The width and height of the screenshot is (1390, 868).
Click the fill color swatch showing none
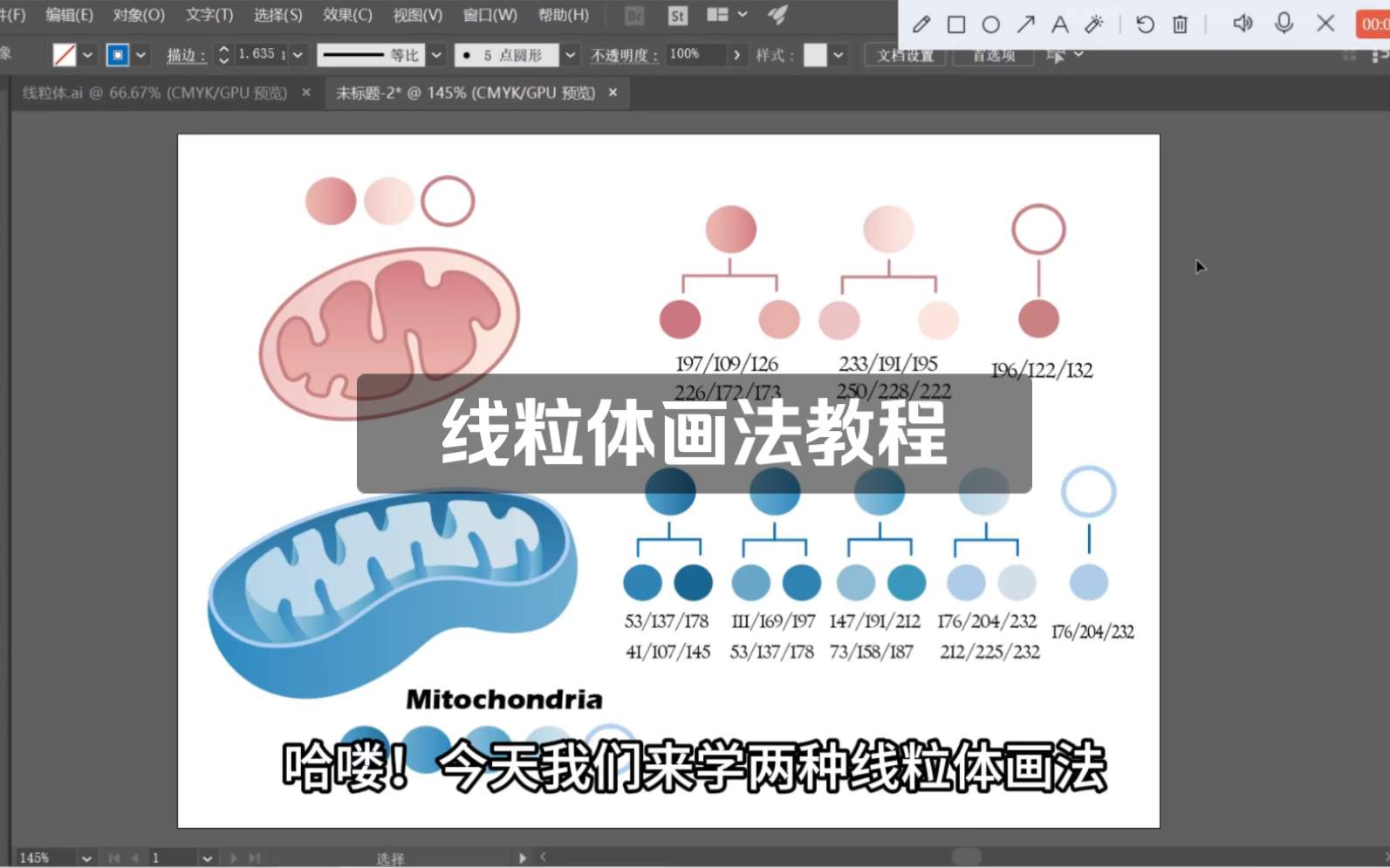[65, 55]
